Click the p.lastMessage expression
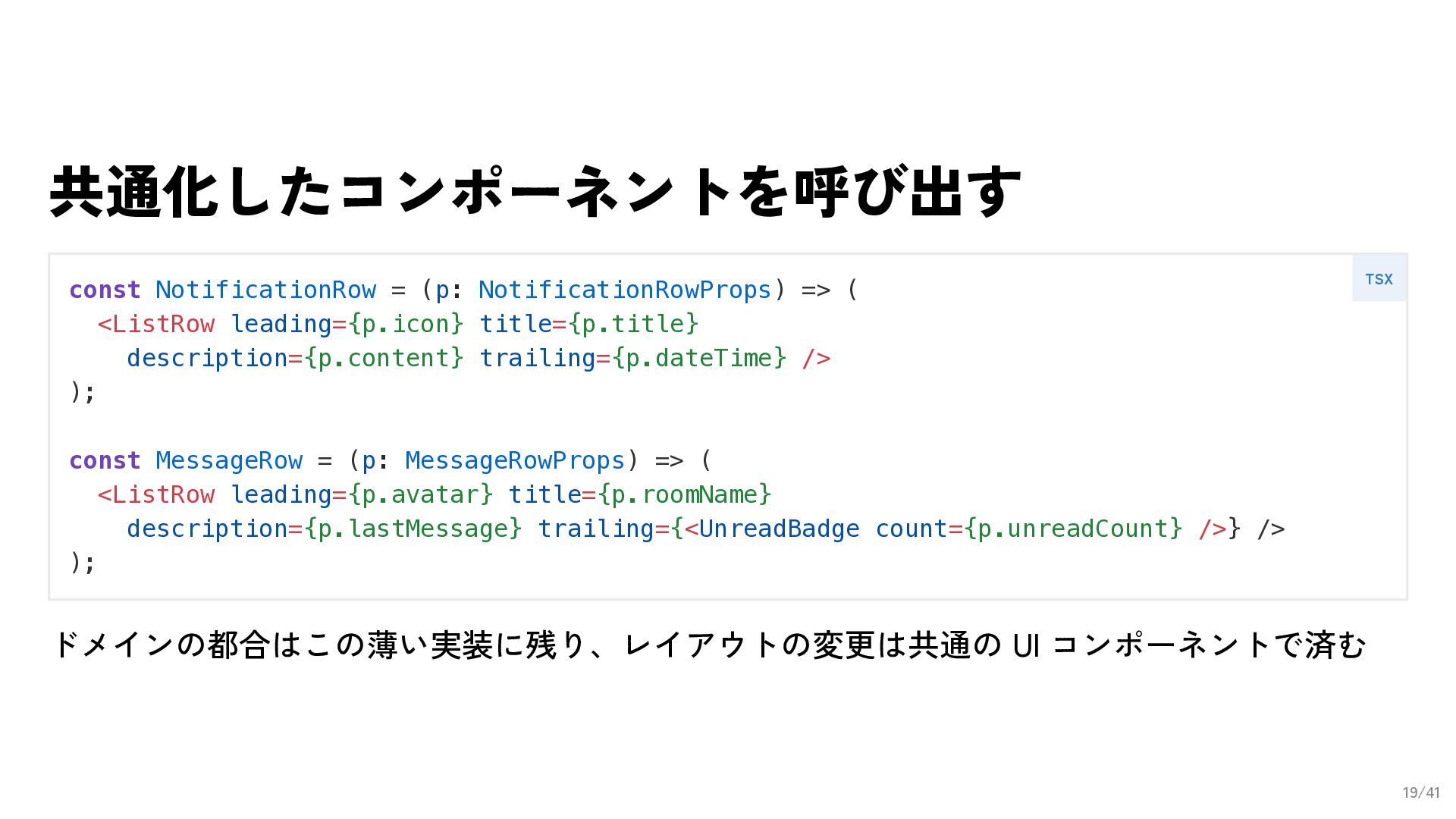 (413, 529)
